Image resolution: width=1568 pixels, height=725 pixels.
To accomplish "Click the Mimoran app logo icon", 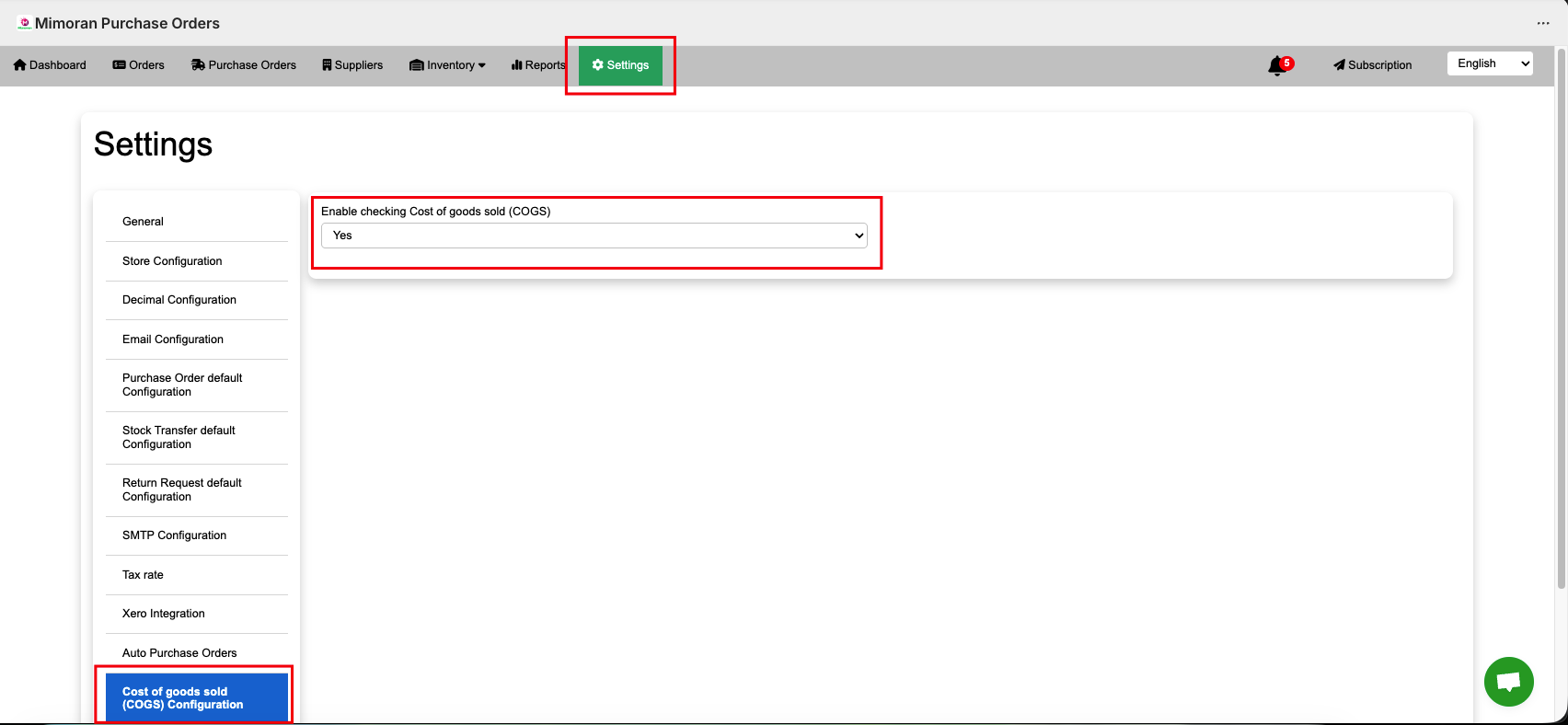I will tap(25, 23).
